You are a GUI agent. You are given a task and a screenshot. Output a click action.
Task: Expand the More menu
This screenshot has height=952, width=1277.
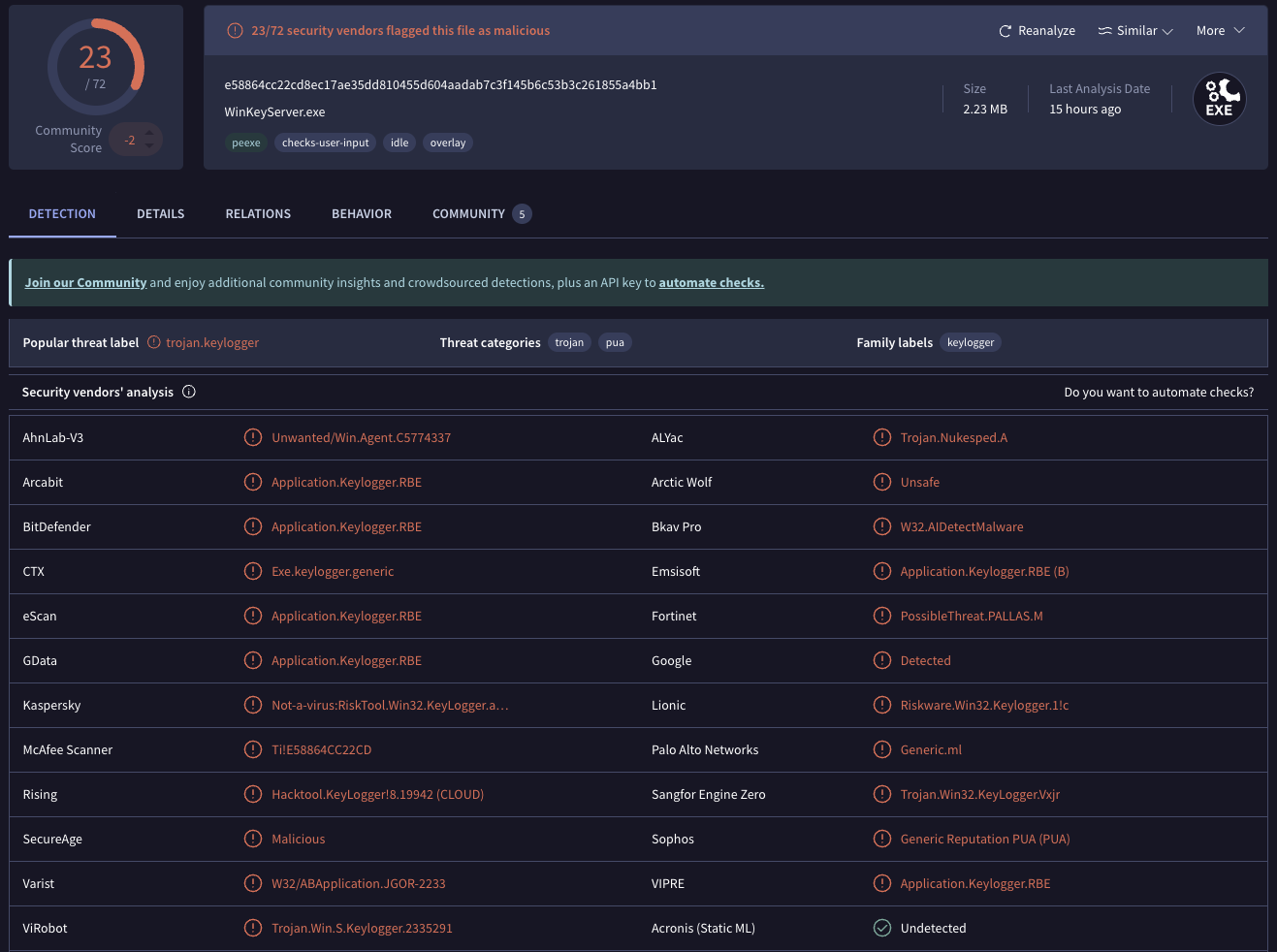pyautogui.click(x=1220, y=31)
